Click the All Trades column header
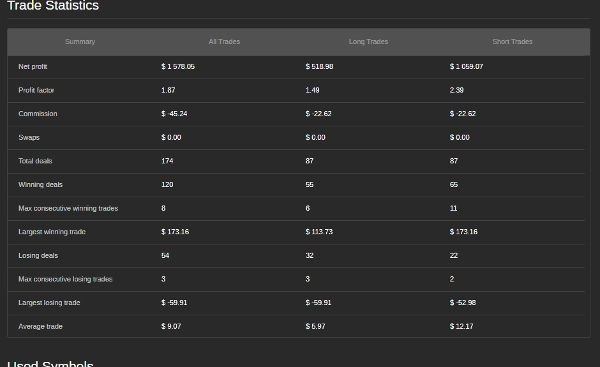Image resolution: width=600 pixels, height=367 pixels. (224, 42)
